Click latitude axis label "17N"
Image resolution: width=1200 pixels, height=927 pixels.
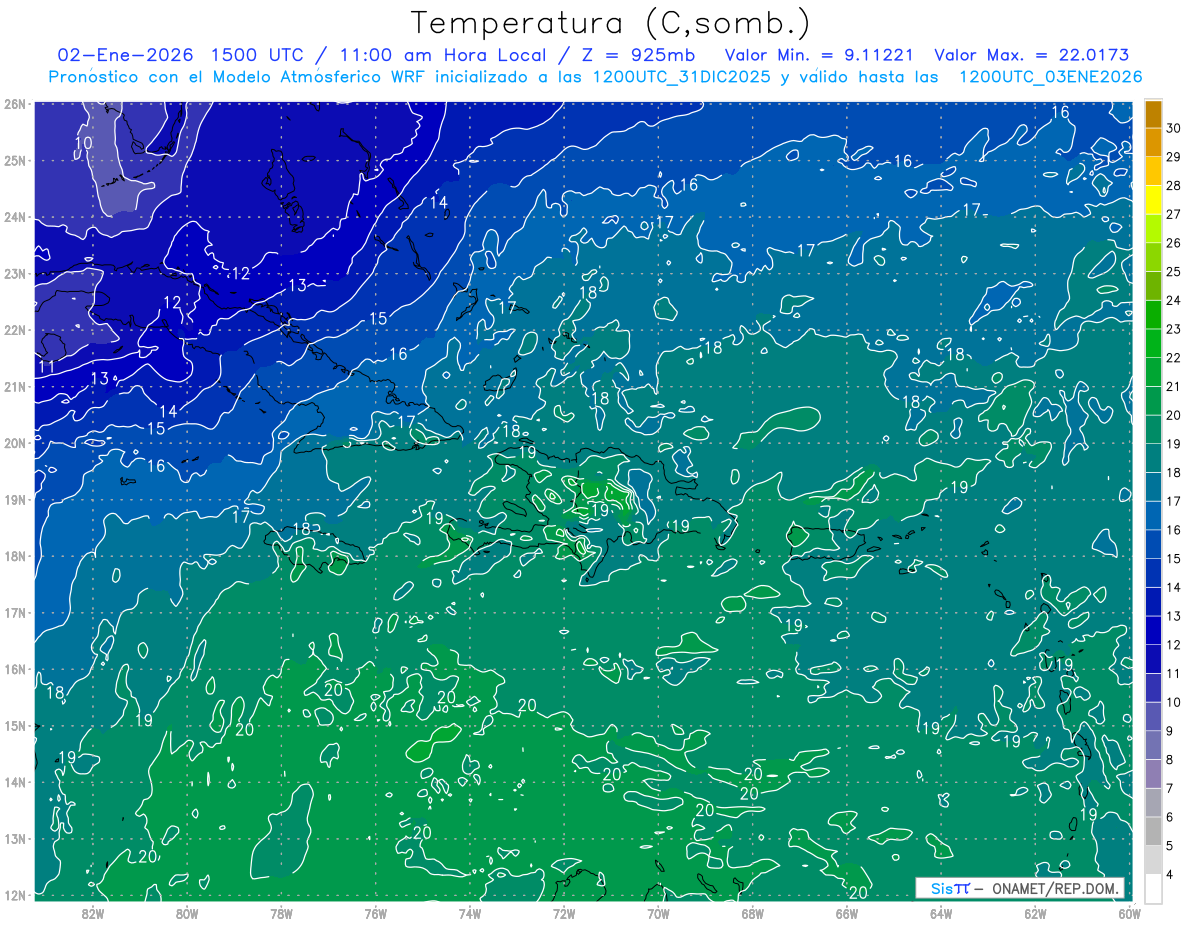click(x=14, y=613)
